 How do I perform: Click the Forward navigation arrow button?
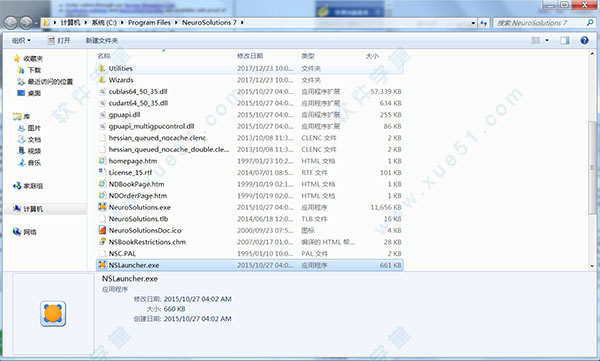pos(26,23)
